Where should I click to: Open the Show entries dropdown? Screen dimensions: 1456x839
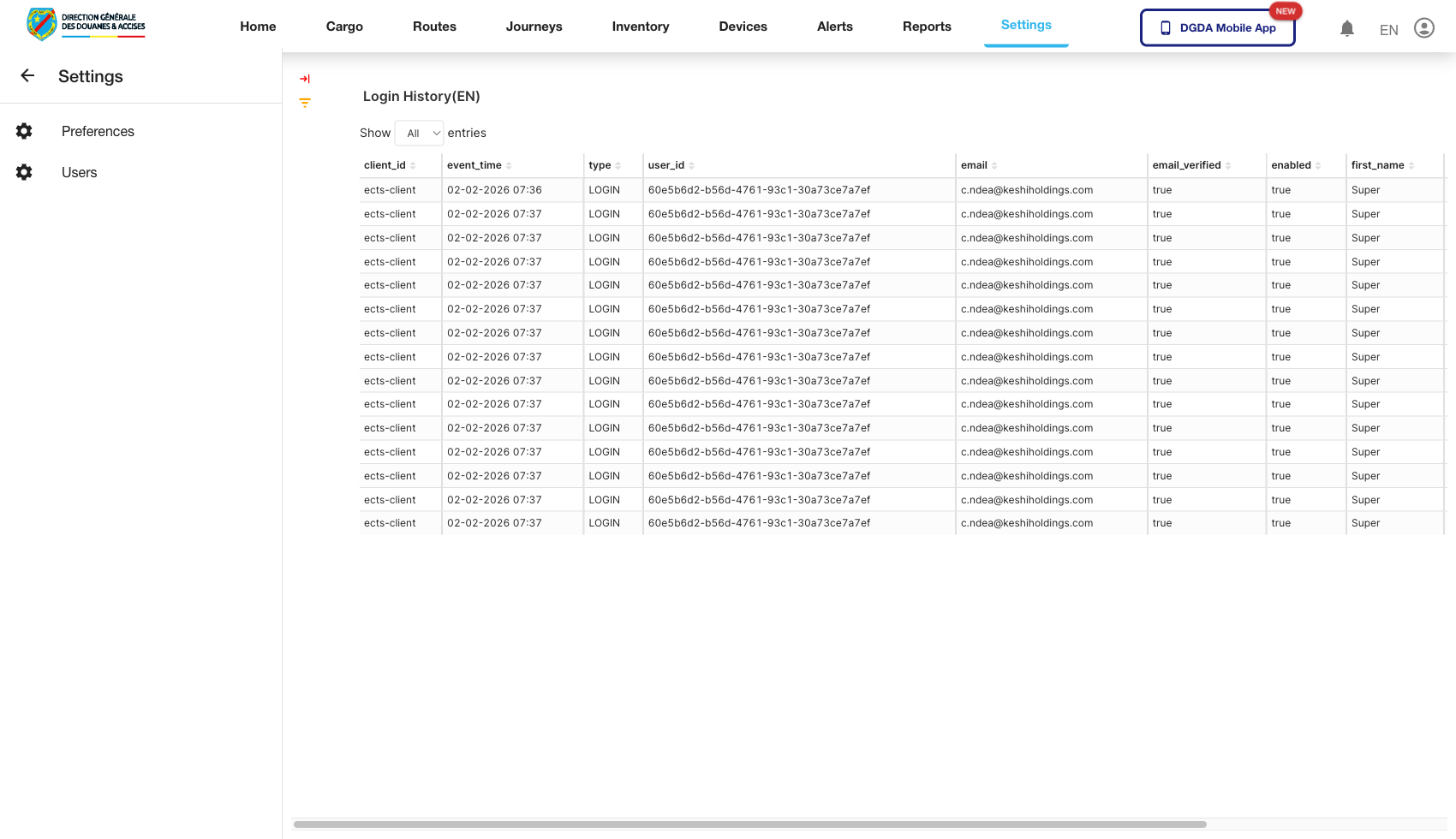[419, 133]
